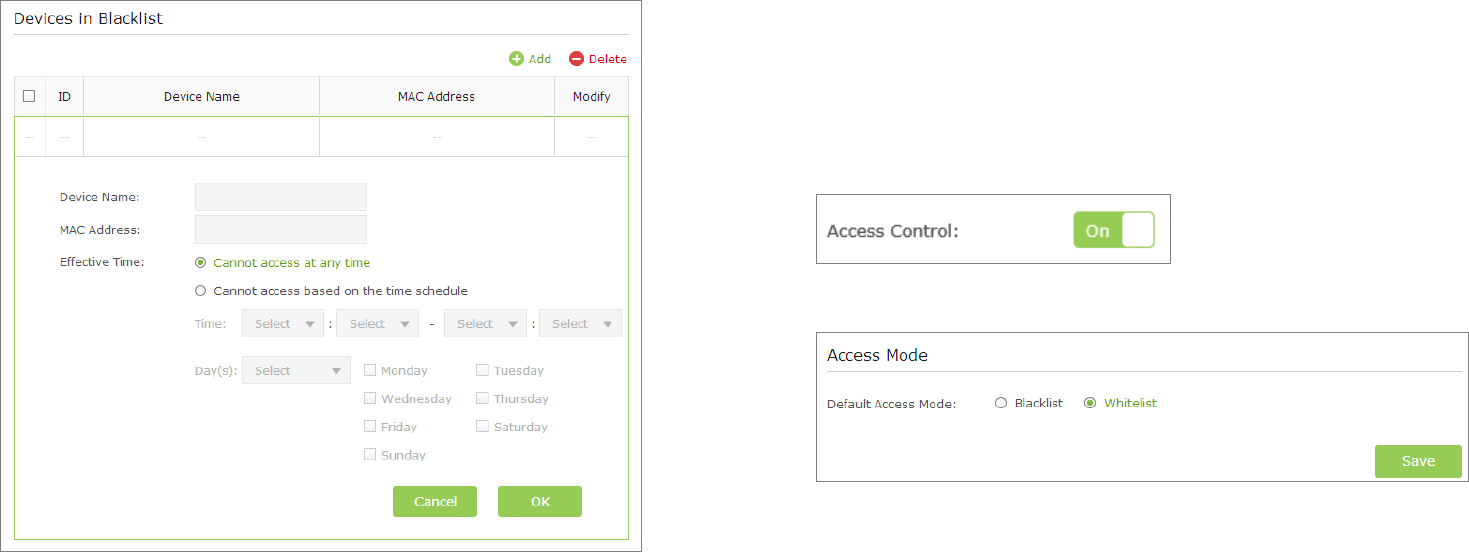
Task: Check the Friday checkbox
Action: pos(370,426)
